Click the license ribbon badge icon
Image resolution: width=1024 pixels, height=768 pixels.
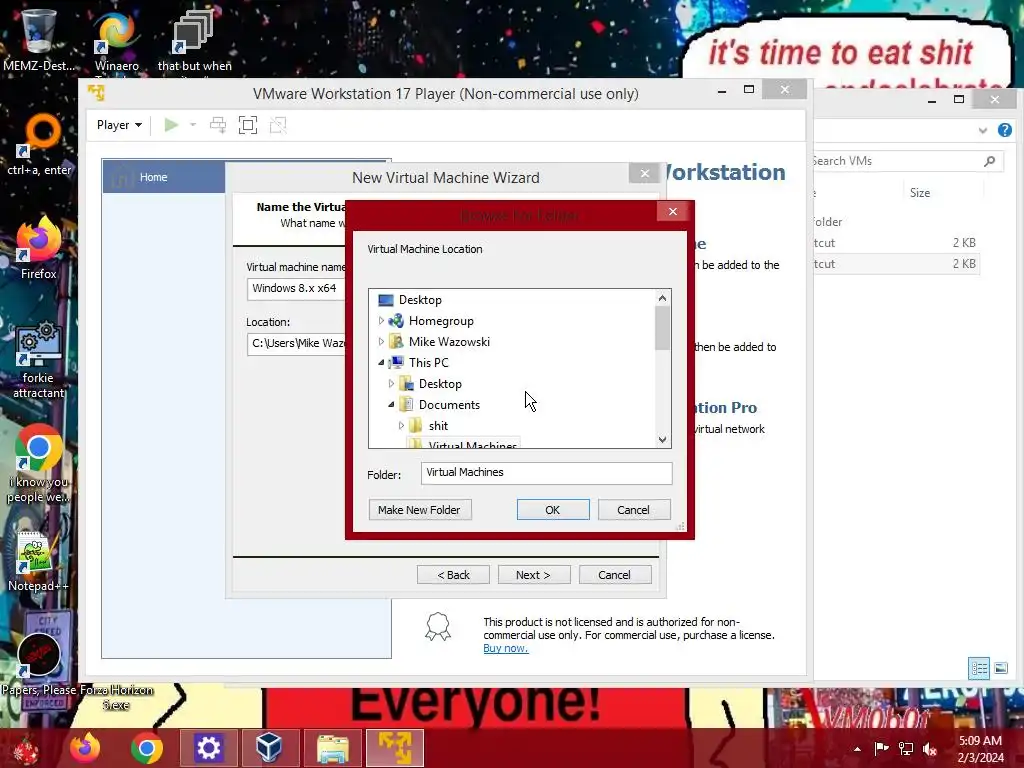[x=438, y=627]
